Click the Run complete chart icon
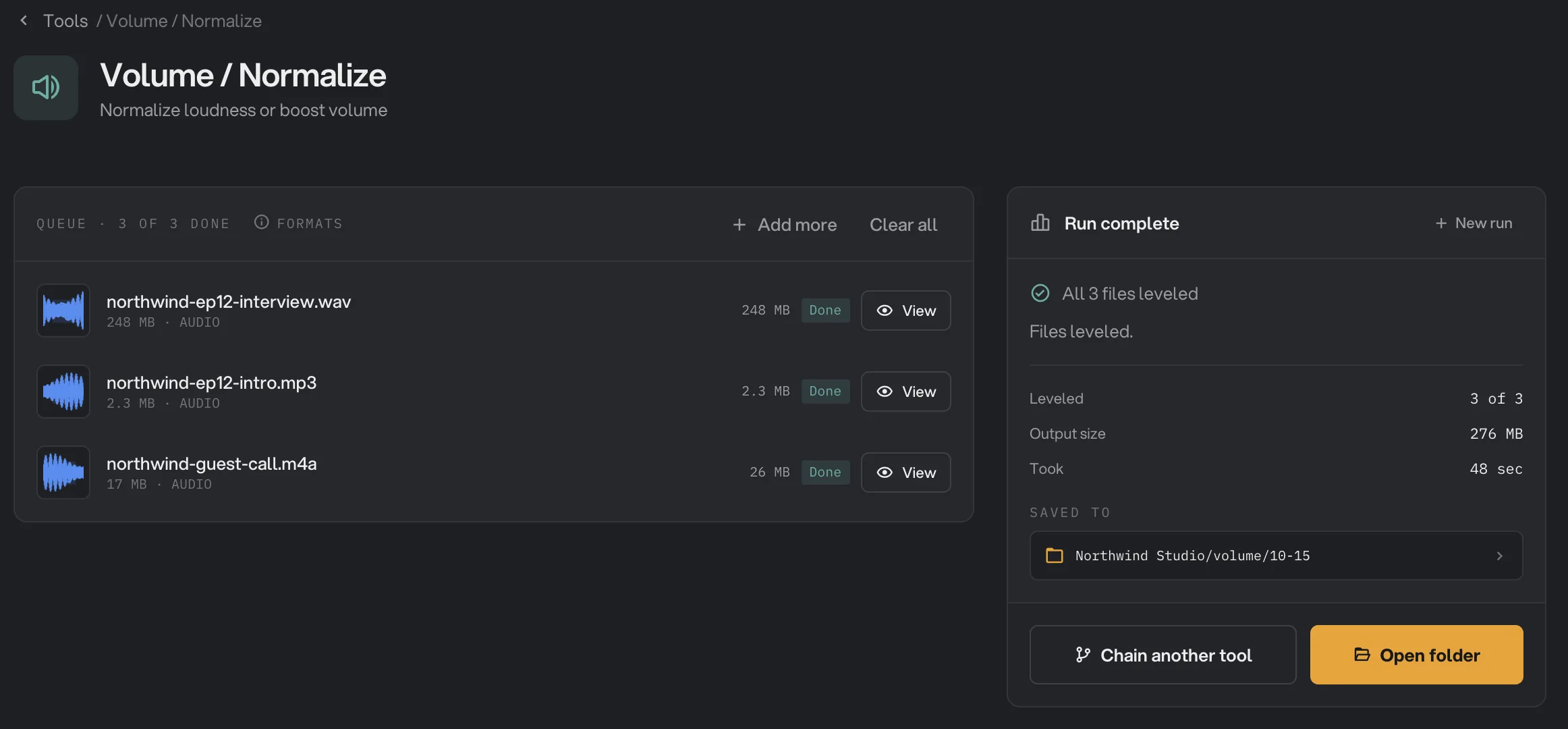This screenshot has height=729, width=1568. tap(1040, 223)
